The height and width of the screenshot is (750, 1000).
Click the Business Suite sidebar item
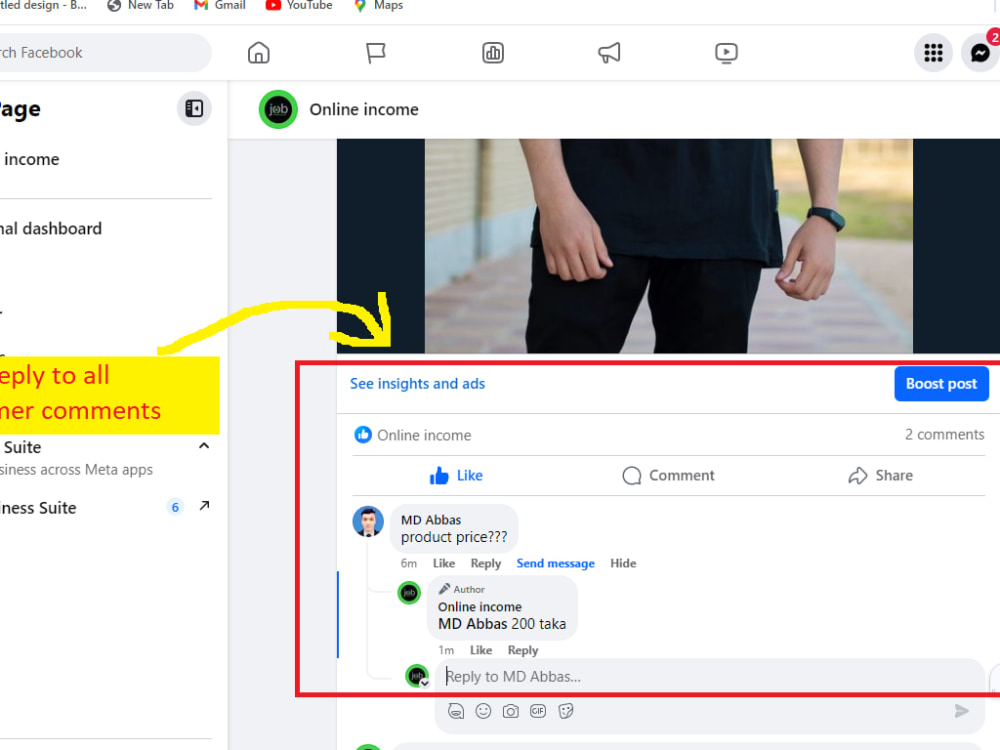pyautogui.click(x=106, y=508)
